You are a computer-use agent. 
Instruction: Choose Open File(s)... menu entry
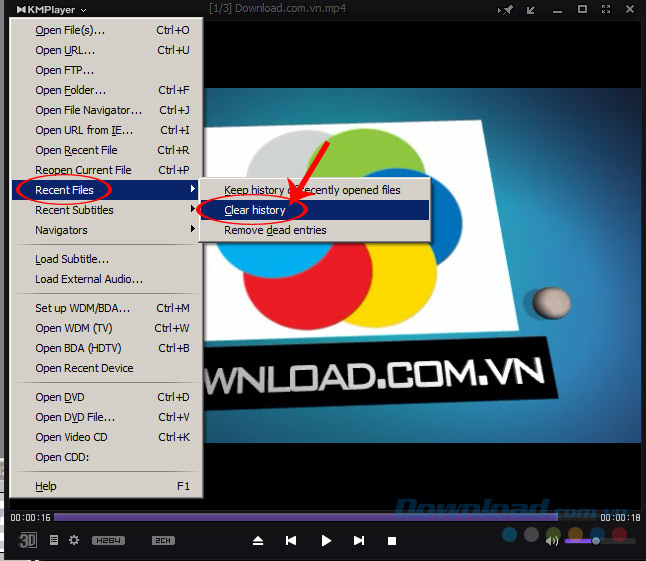[x=70, y=30]
